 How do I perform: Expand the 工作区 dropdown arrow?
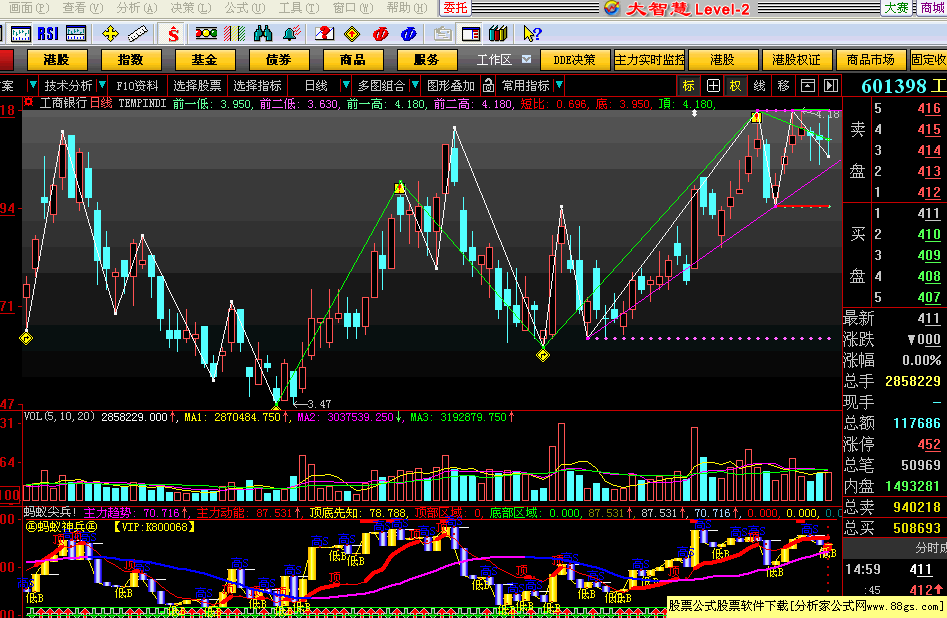527,59
